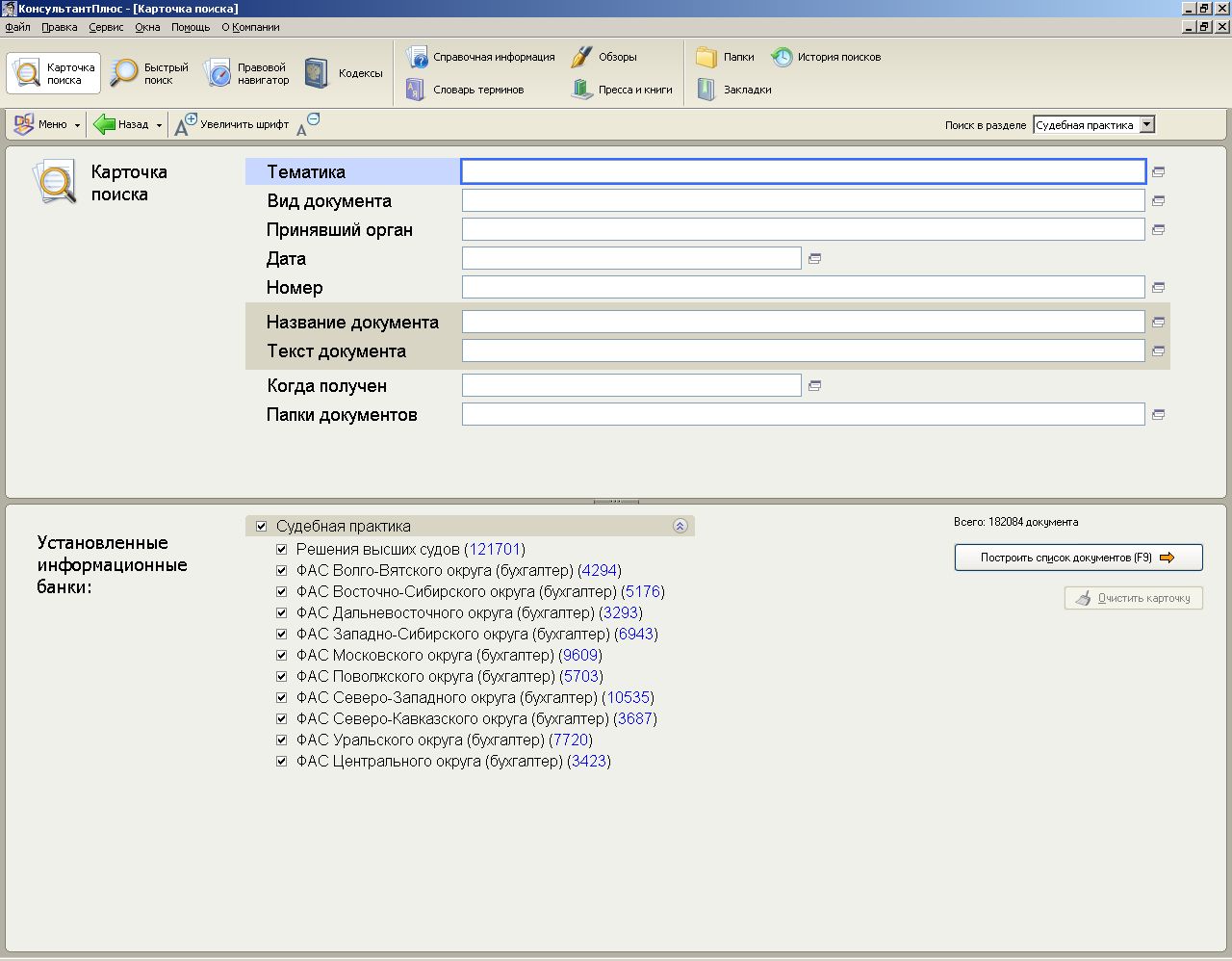Open the Помощь menu
Viewport: 1232px width, 961px height.
click(191, 27)
